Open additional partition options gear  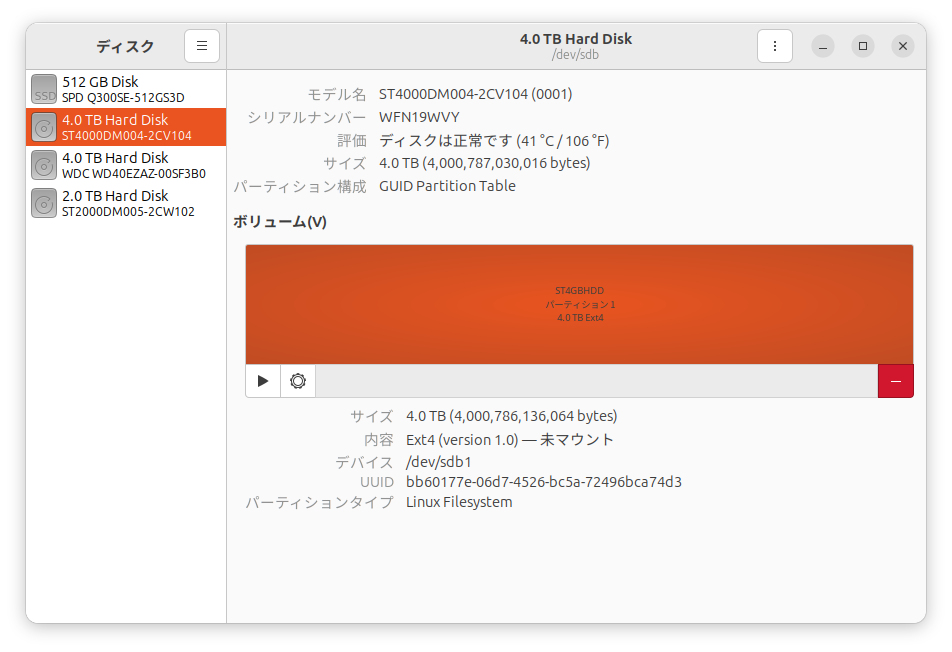point(298,381)
